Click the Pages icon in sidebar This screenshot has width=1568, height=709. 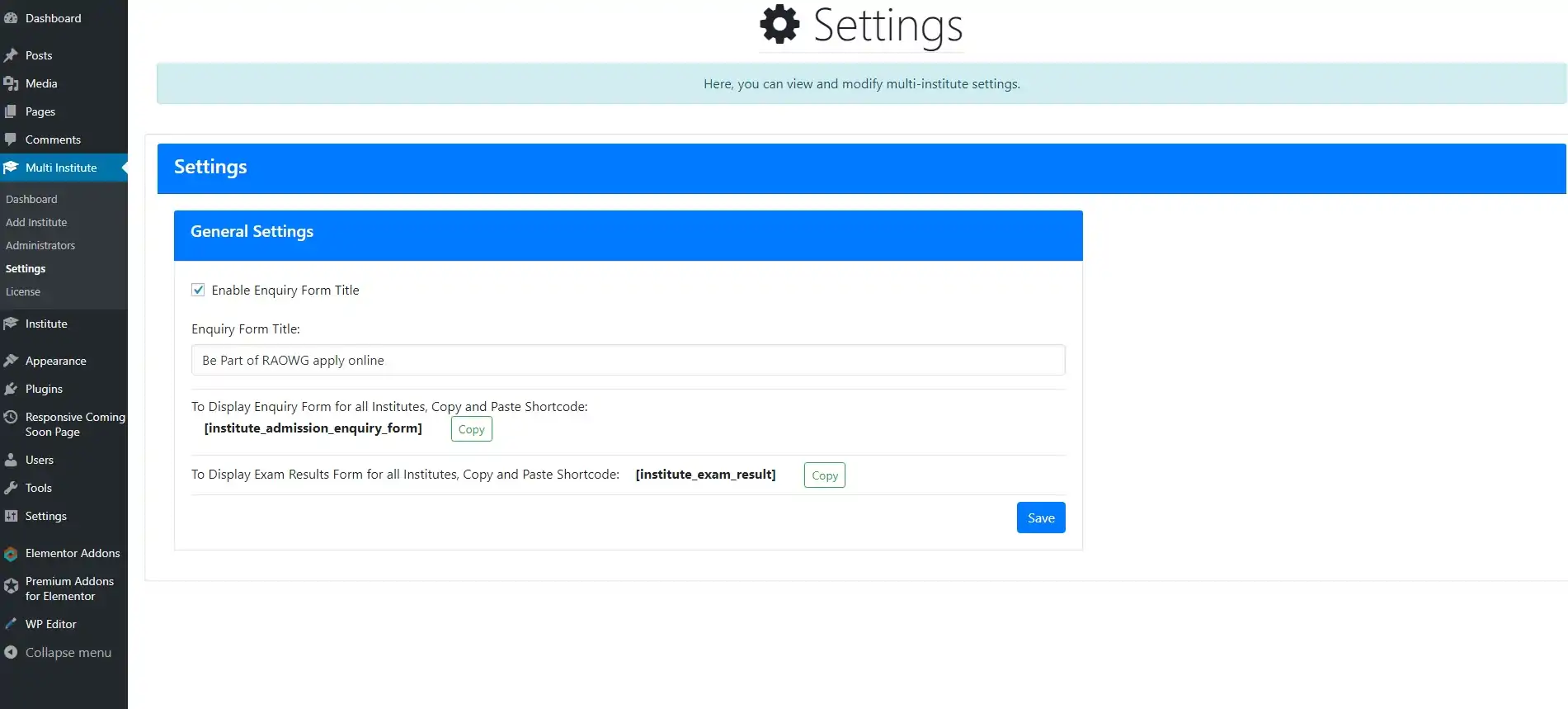[11, 111]
